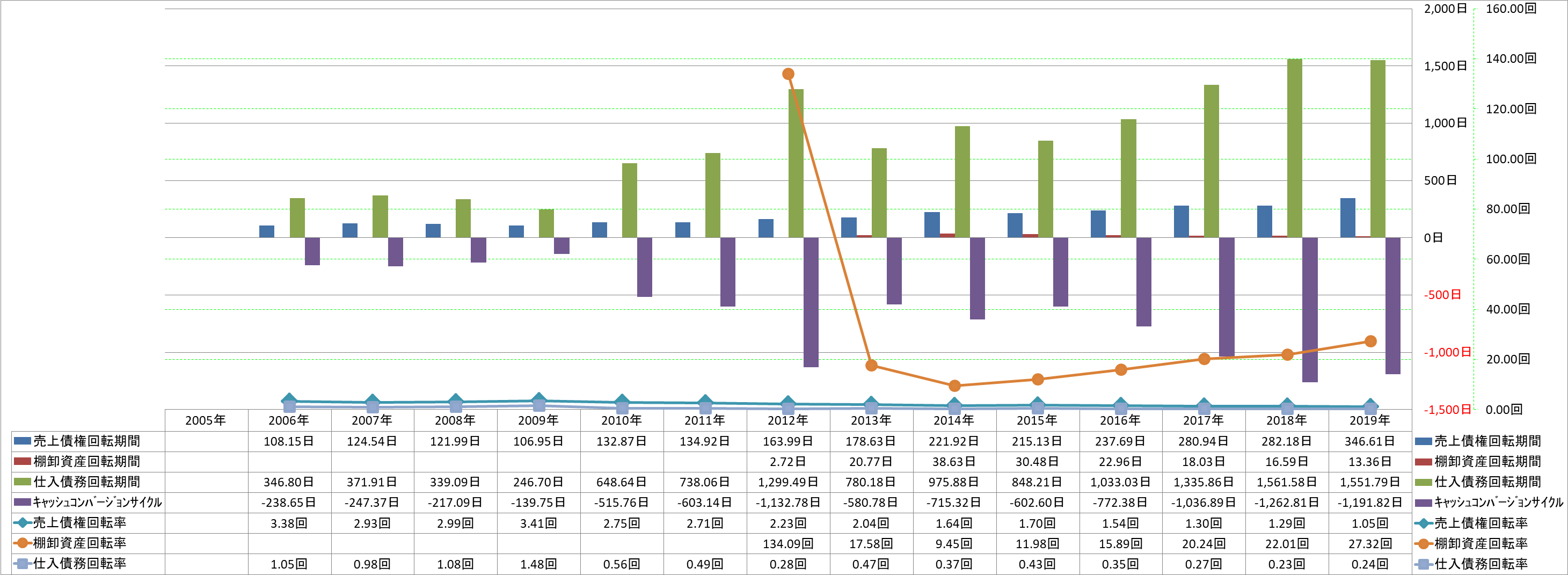Select the 2005年 column header
Viewport: 1568px width, 575px height.
pos(206,420)
